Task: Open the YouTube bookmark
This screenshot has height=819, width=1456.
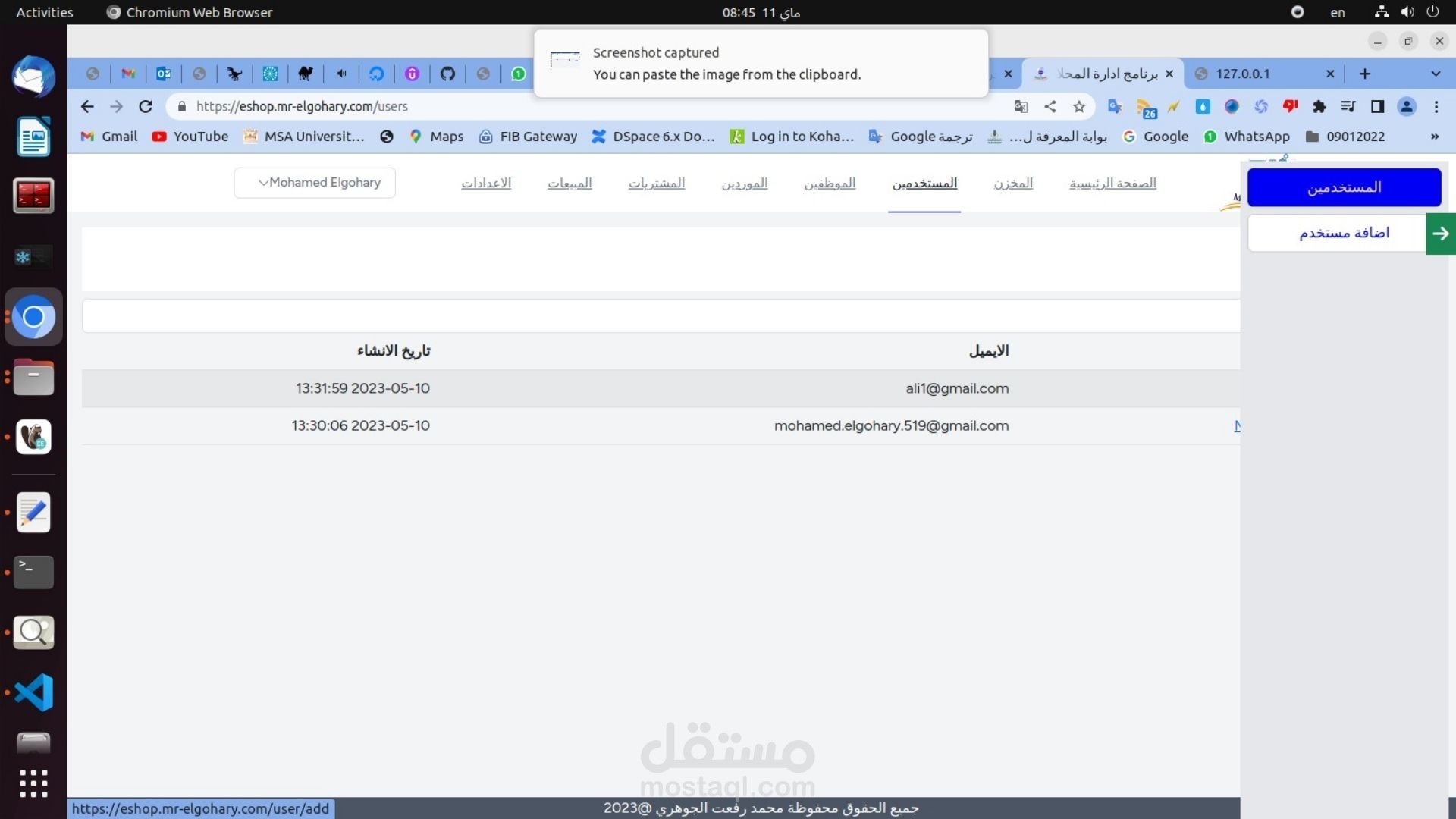Action: [190, 136]
